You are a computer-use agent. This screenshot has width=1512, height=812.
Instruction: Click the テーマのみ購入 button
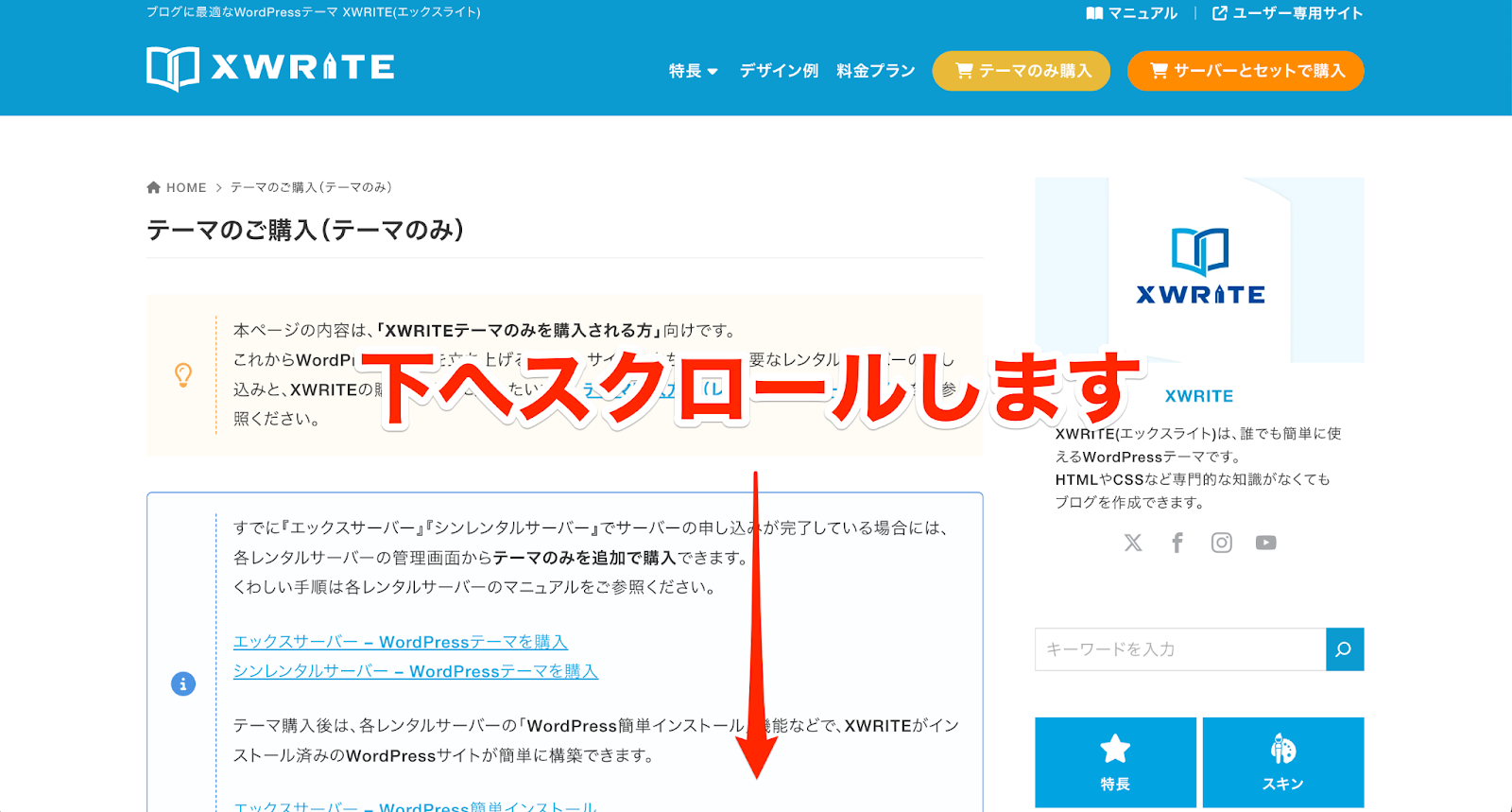pyautogui.click(x=1022, y=71)
